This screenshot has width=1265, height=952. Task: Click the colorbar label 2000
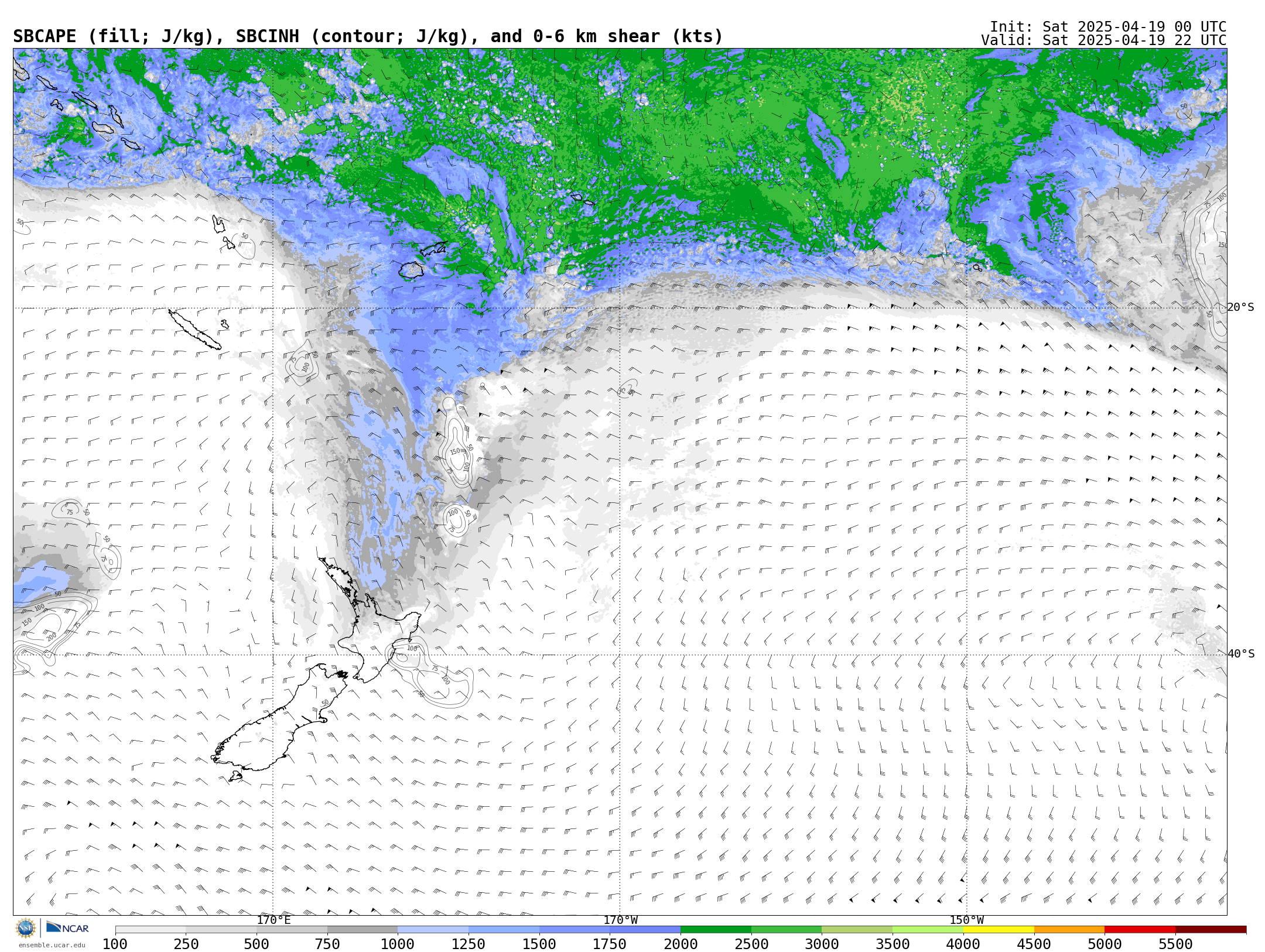[x=681, y=944]
